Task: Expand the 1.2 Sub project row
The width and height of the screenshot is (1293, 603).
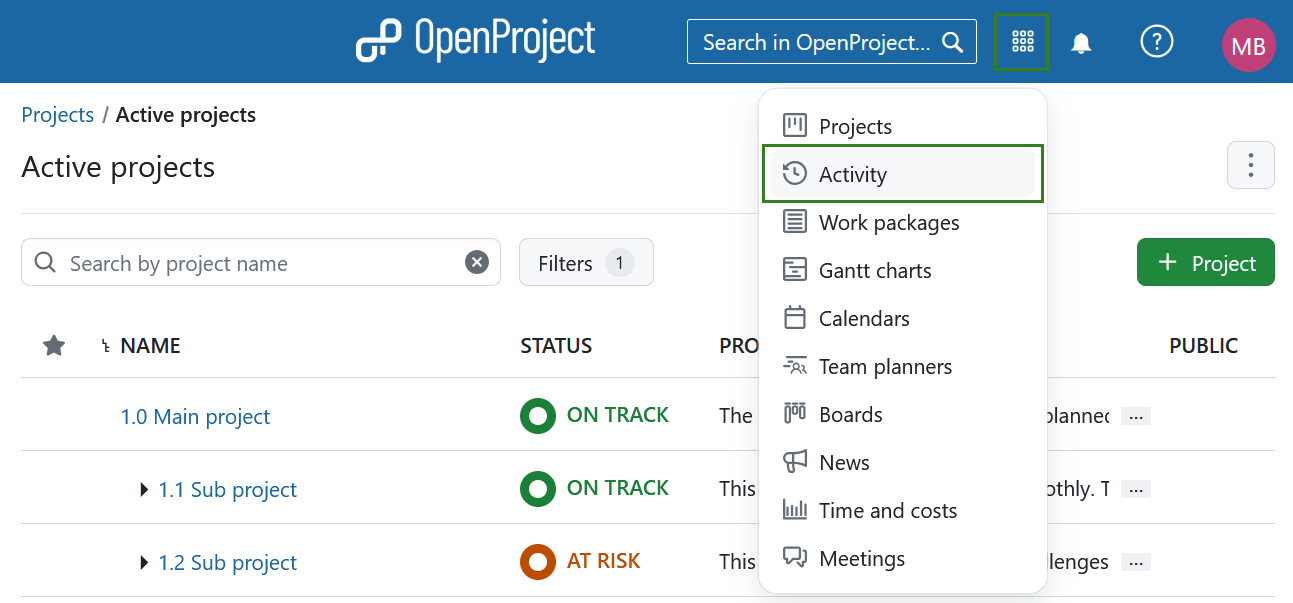Action: click(x=142, y=562)
